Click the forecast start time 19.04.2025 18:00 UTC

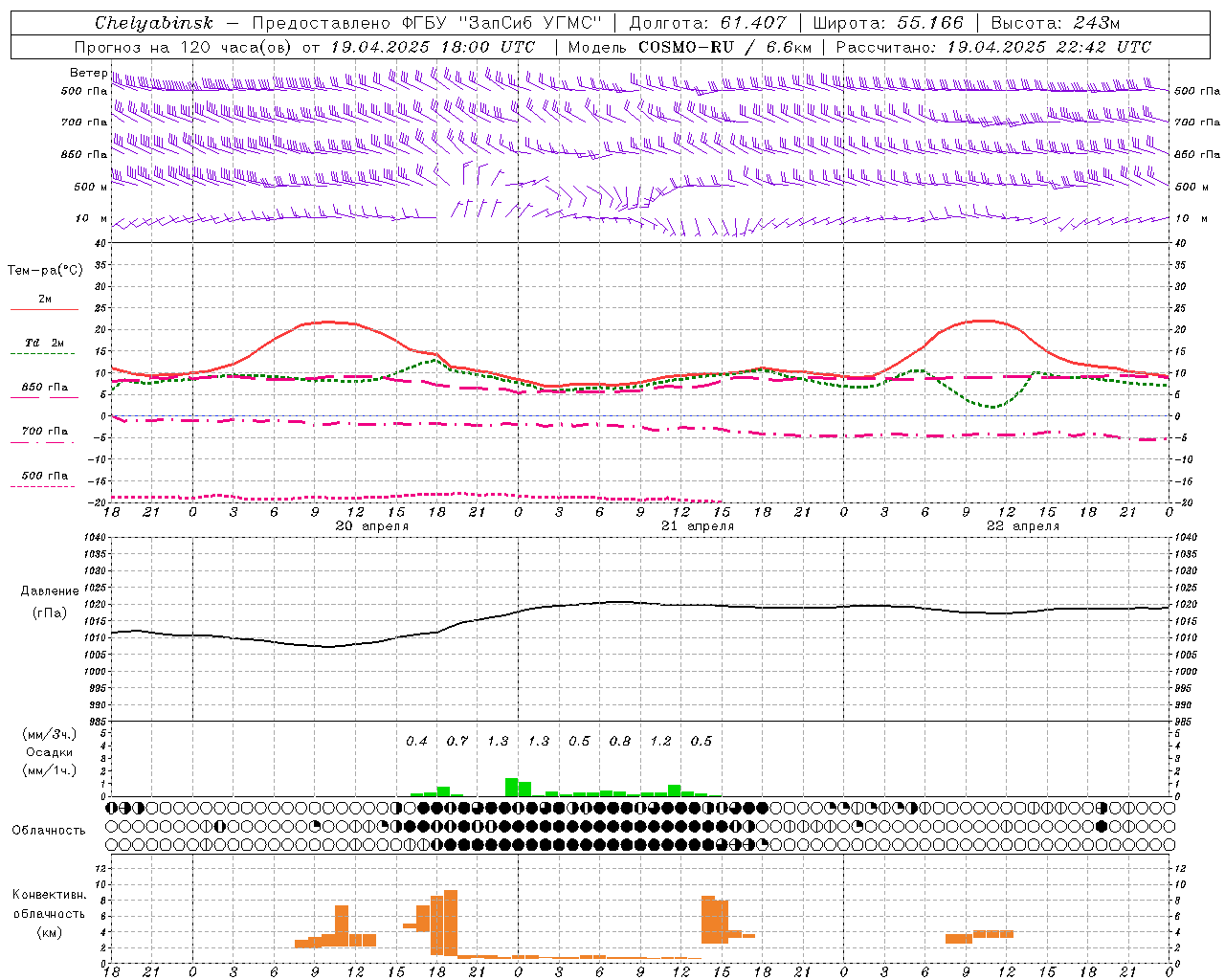(433, 47)
